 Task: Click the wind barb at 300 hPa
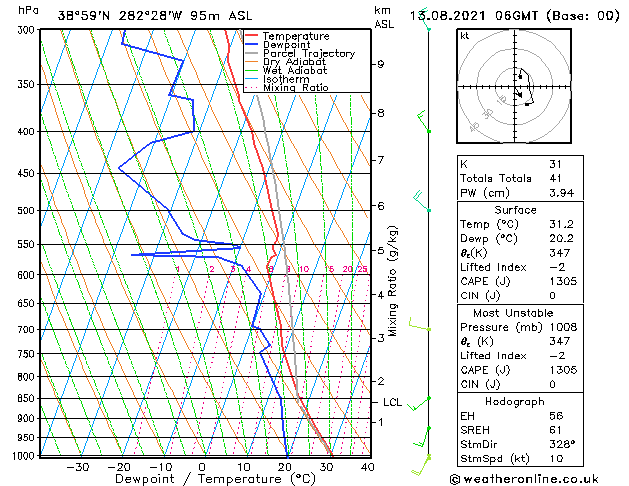(x=425, y=19)
